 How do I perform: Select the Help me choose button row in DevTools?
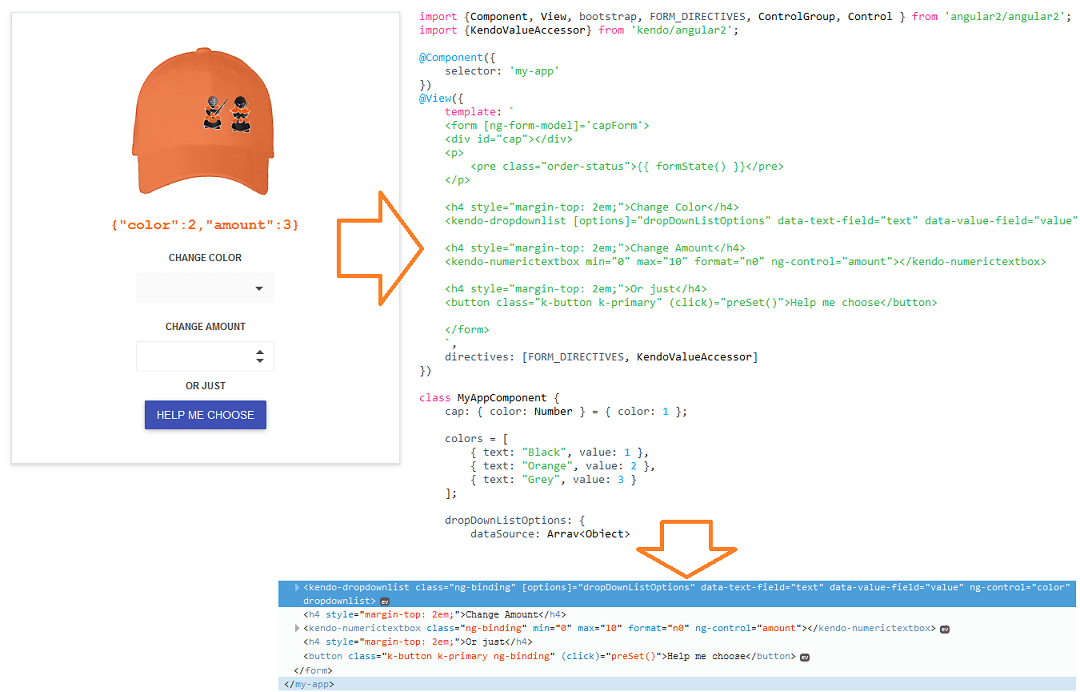[x=550, y=656]
